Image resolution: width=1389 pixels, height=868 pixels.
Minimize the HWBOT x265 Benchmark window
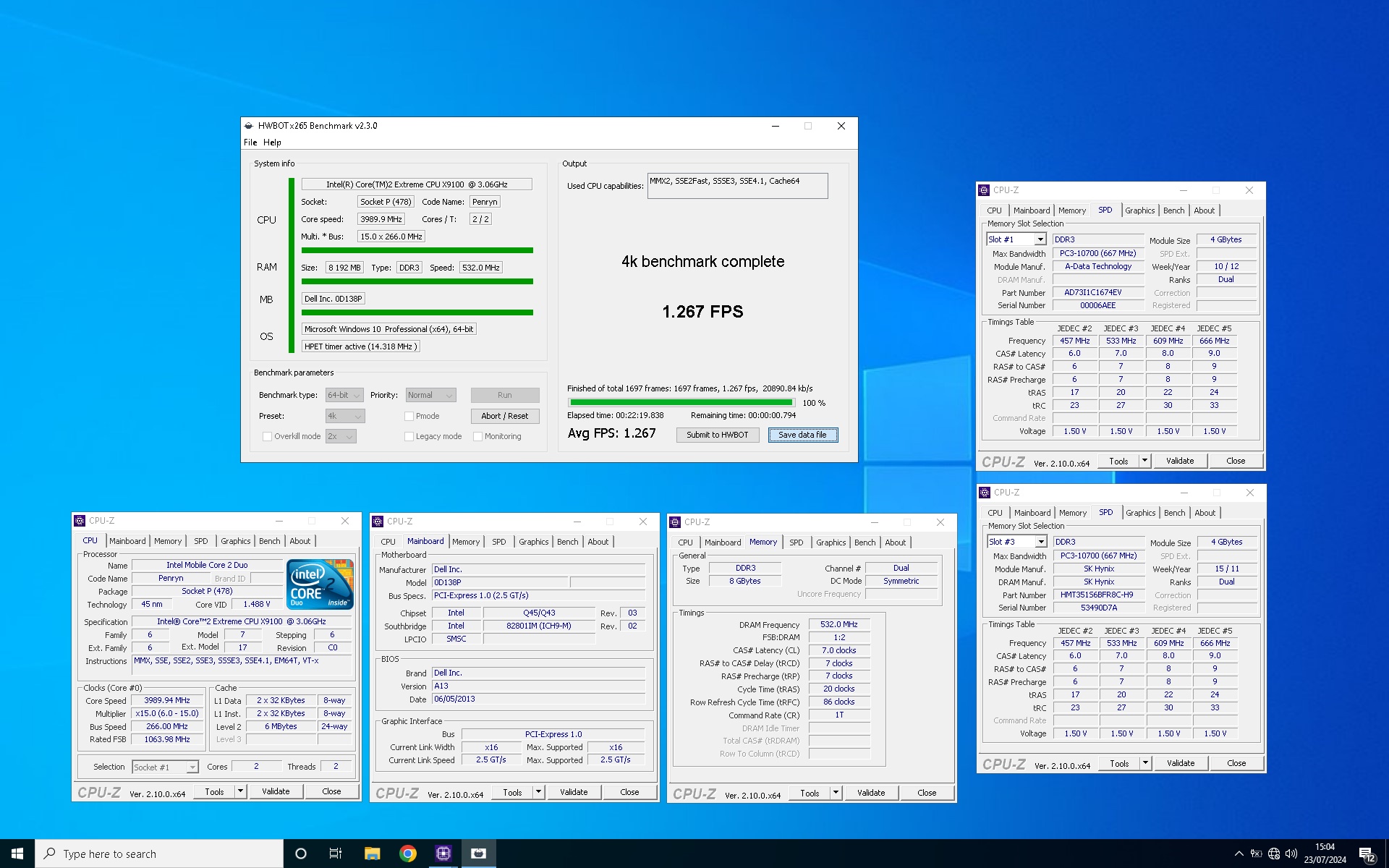click(x=776, y=126)
